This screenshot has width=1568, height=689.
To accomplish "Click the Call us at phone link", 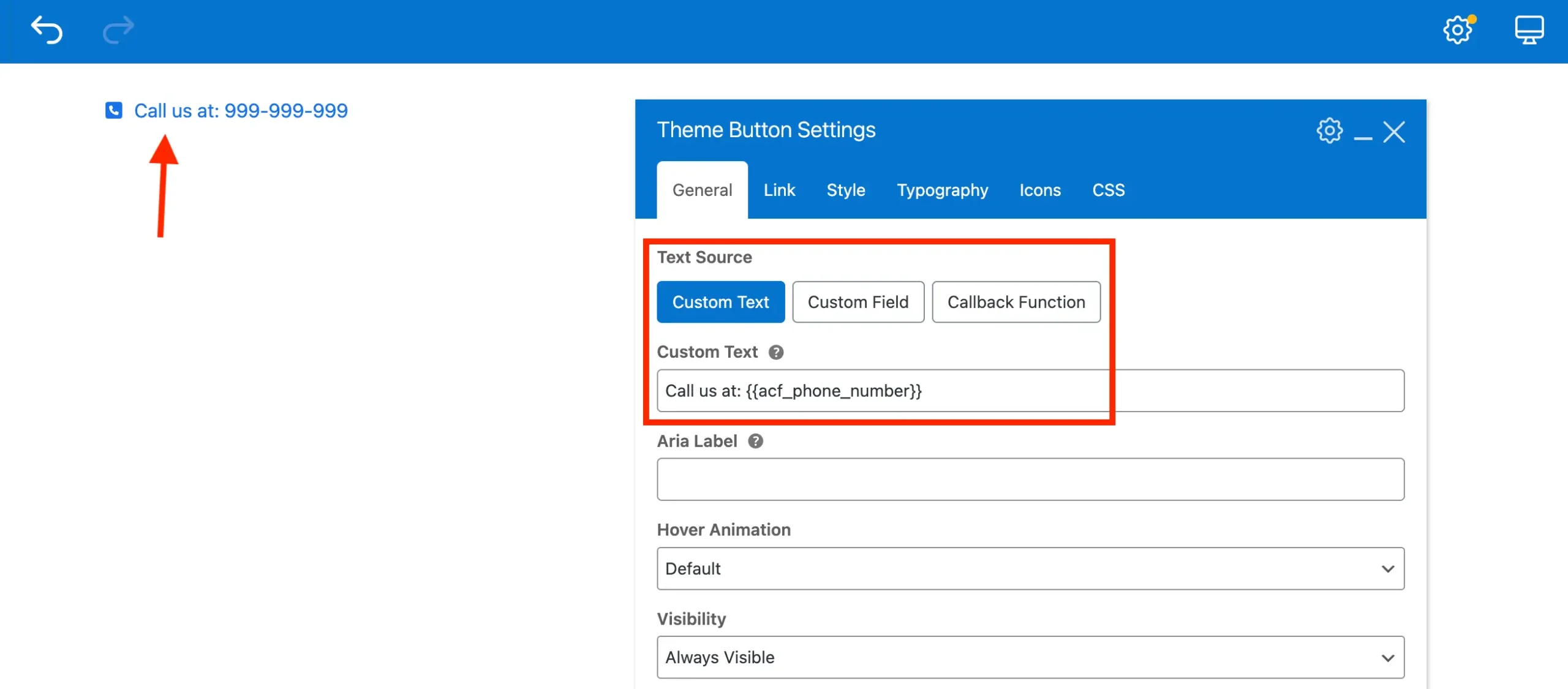I will [x=241, y=110].
